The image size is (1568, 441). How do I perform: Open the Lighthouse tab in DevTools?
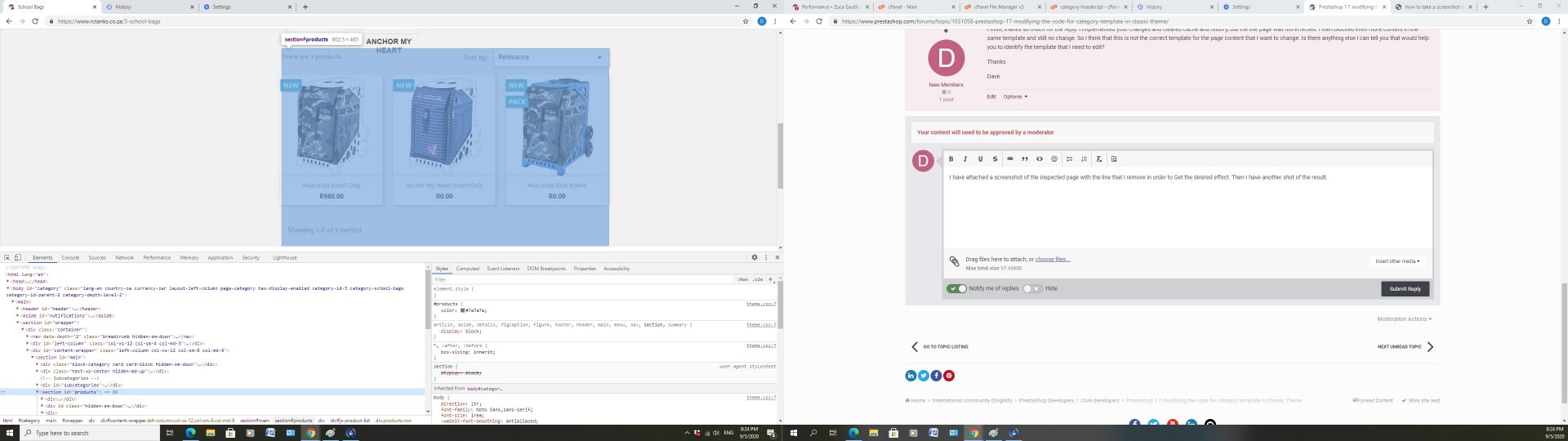[x=285, y=257]
